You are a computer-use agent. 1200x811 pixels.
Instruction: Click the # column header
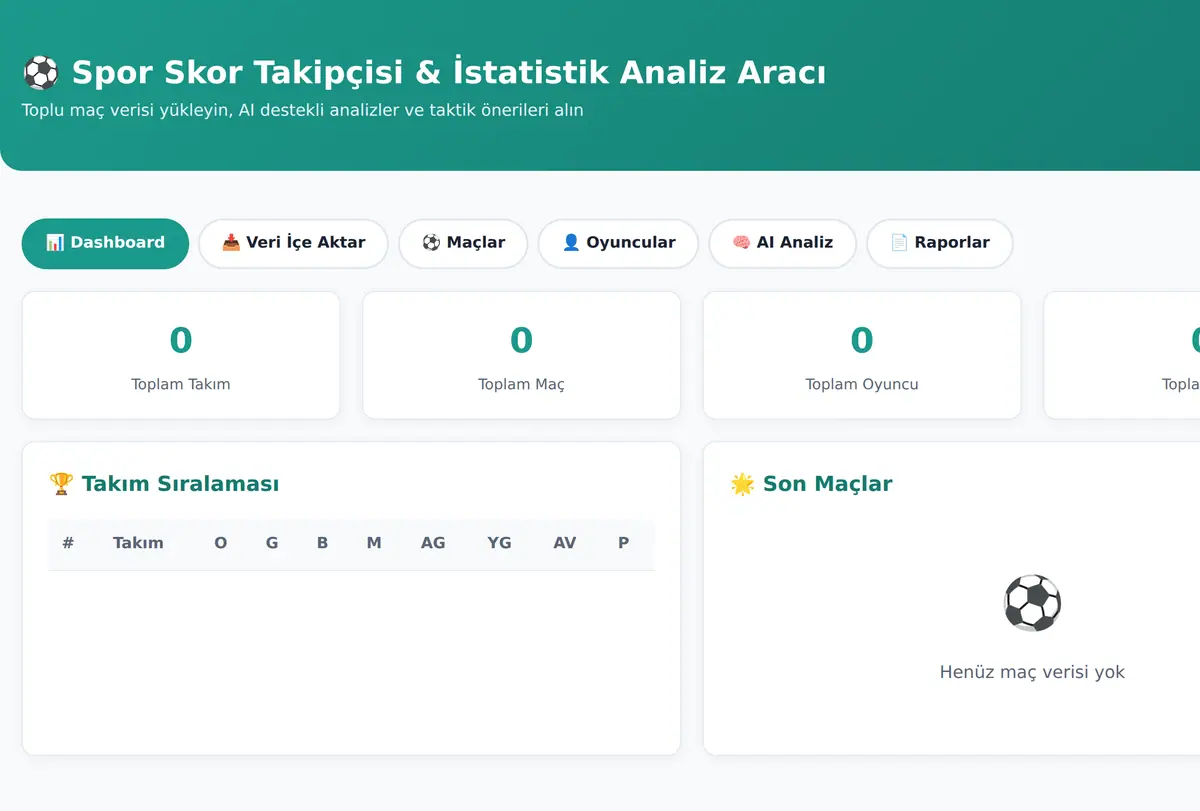[x=68, y=543]
